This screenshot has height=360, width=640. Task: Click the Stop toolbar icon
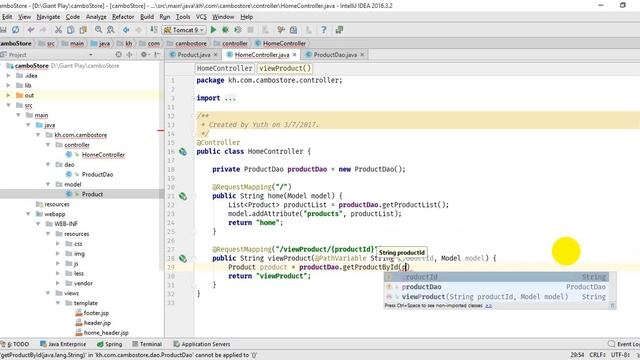click(250, 30)
